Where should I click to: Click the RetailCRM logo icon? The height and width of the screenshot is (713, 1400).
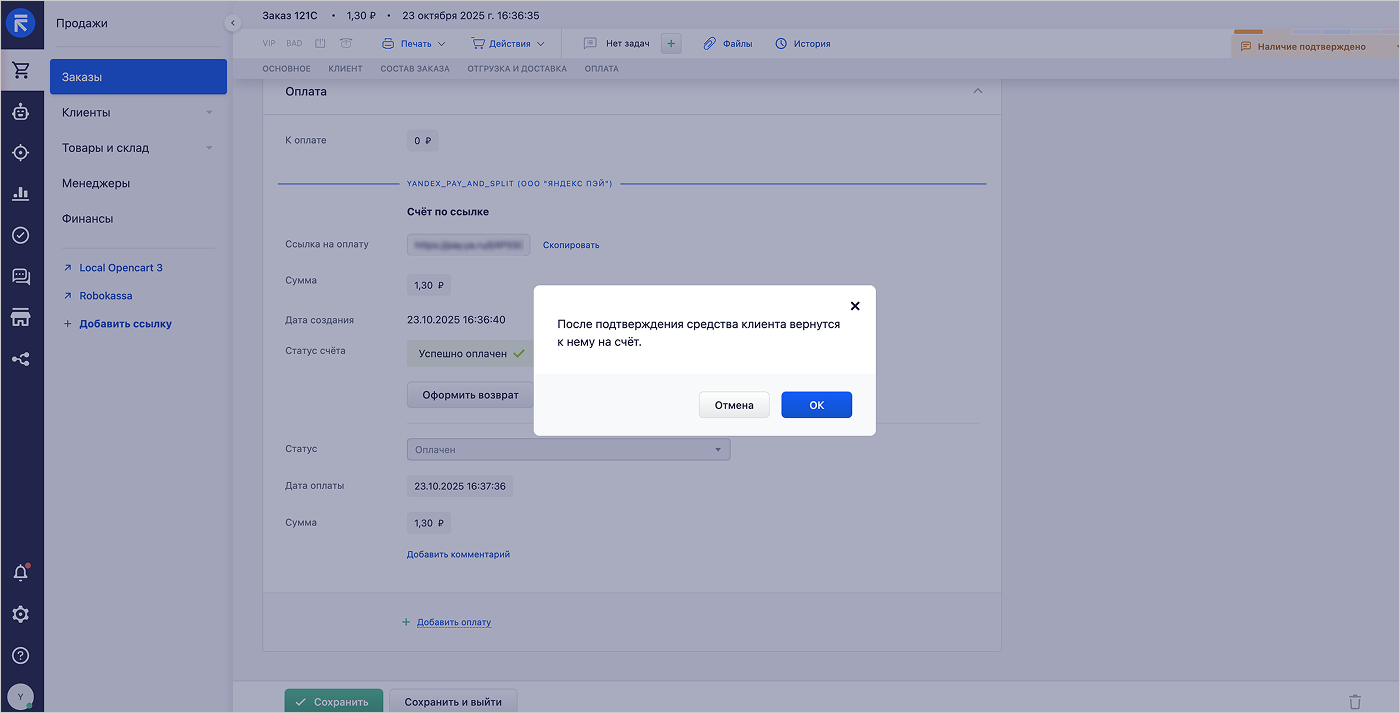tap(20, 23)
